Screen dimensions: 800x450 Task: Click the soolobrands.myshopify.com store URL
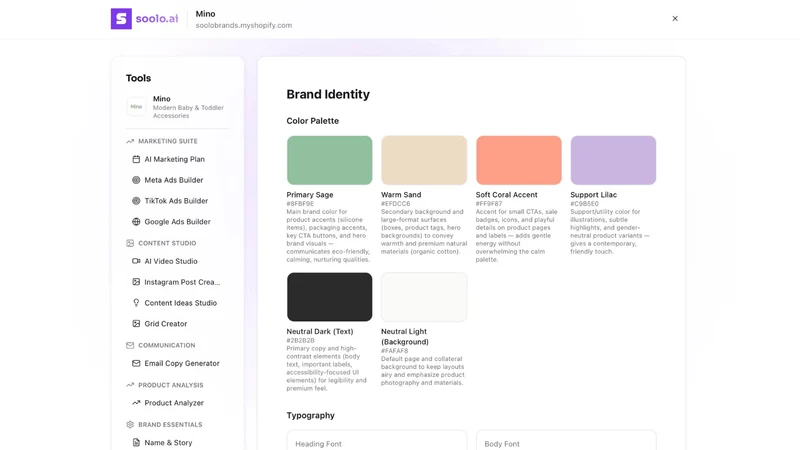click(244, 26)
